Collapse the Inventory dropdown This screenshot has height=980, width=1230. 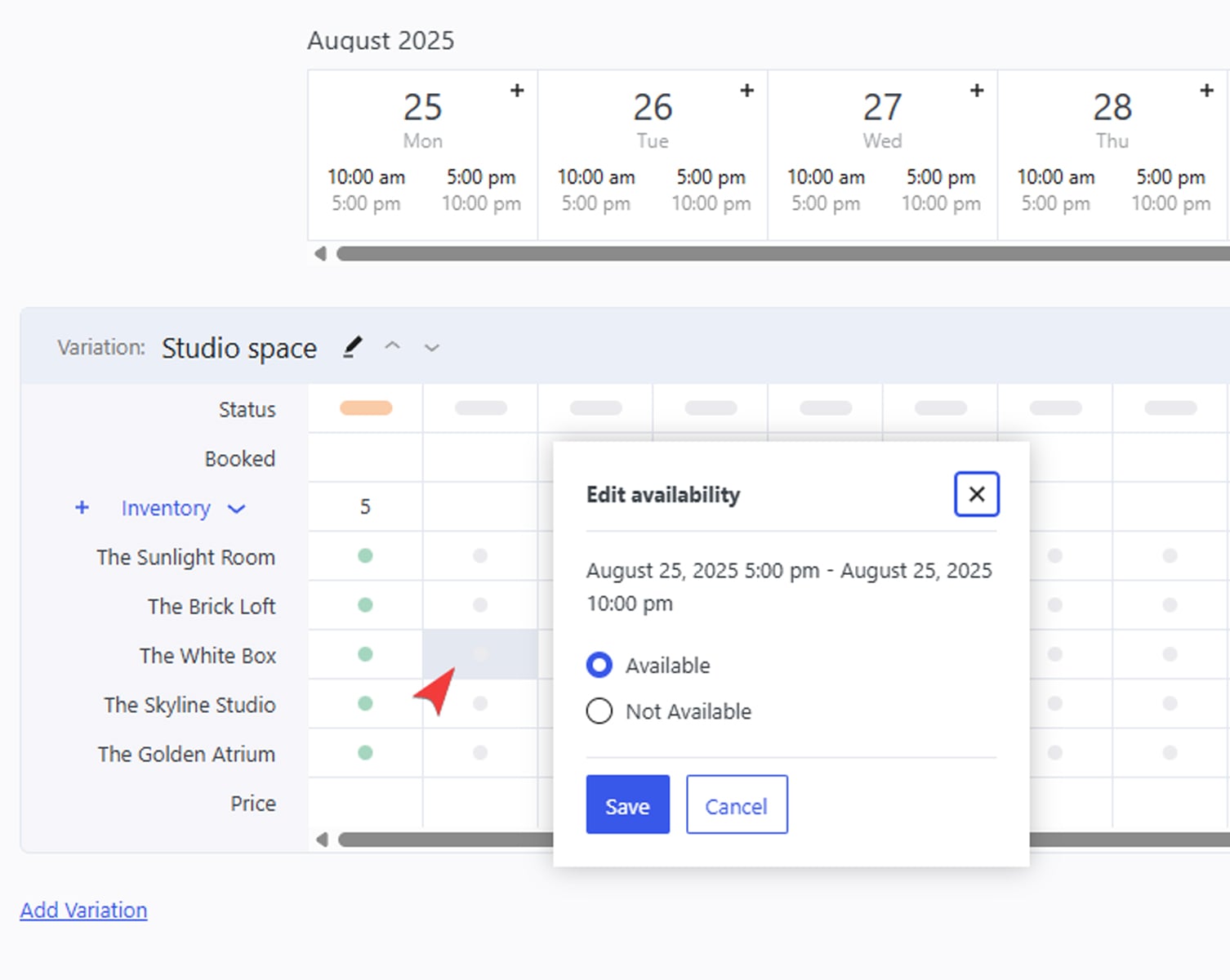point(237,509)
